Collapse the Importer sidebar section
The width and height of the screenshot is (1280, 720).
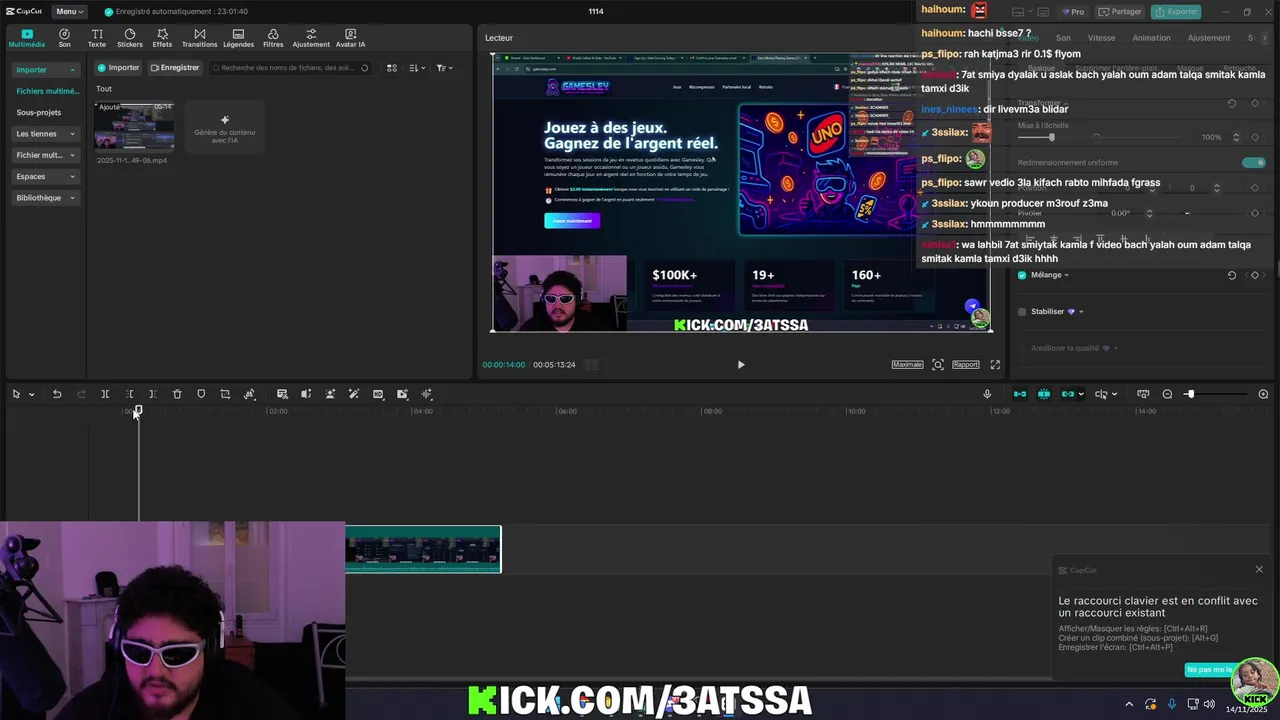[x=46, y=70]
